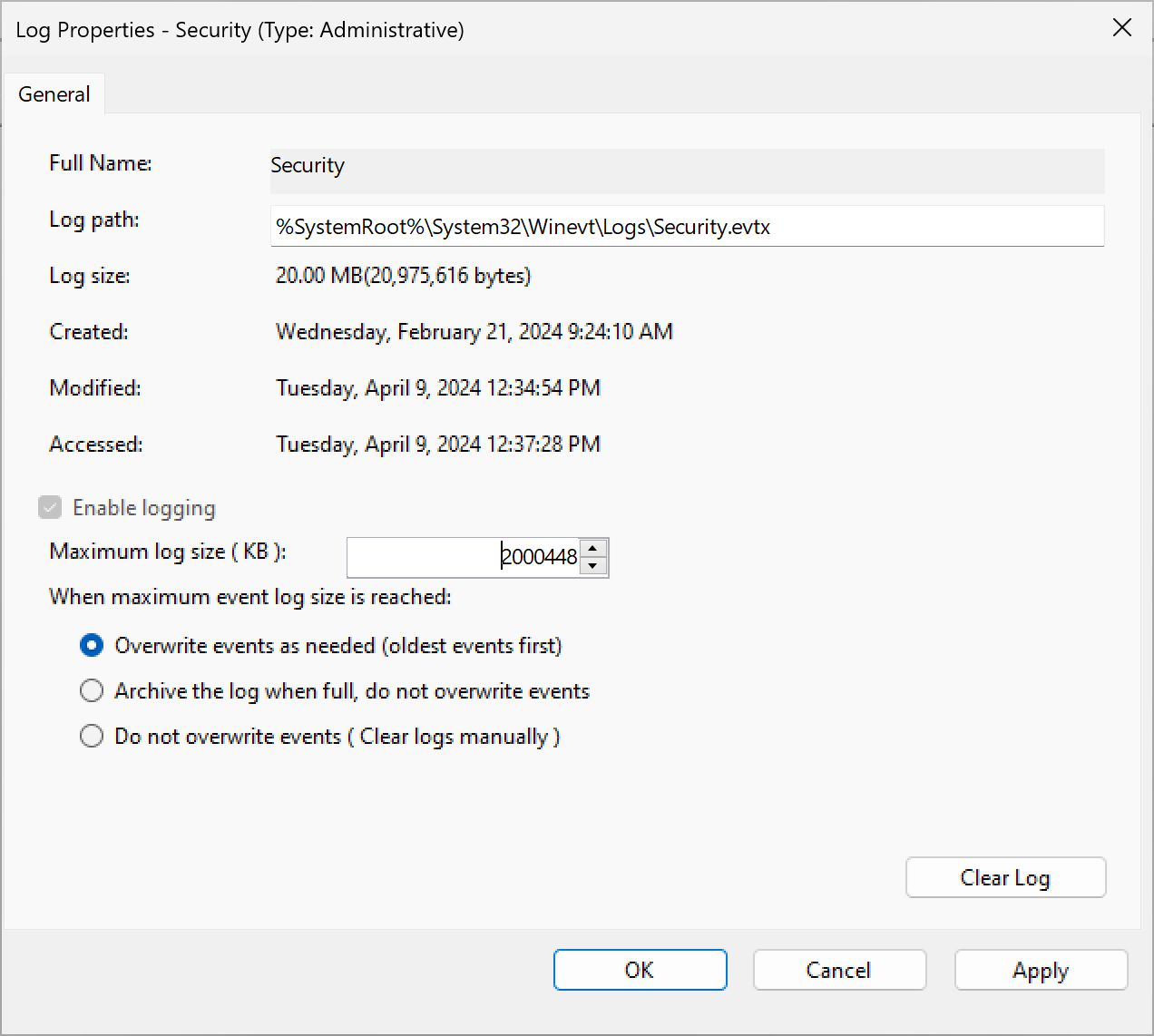Screen dimensions: 1154x1036
Task: Decrease maximum log size with down arrow
Action: 592,566
